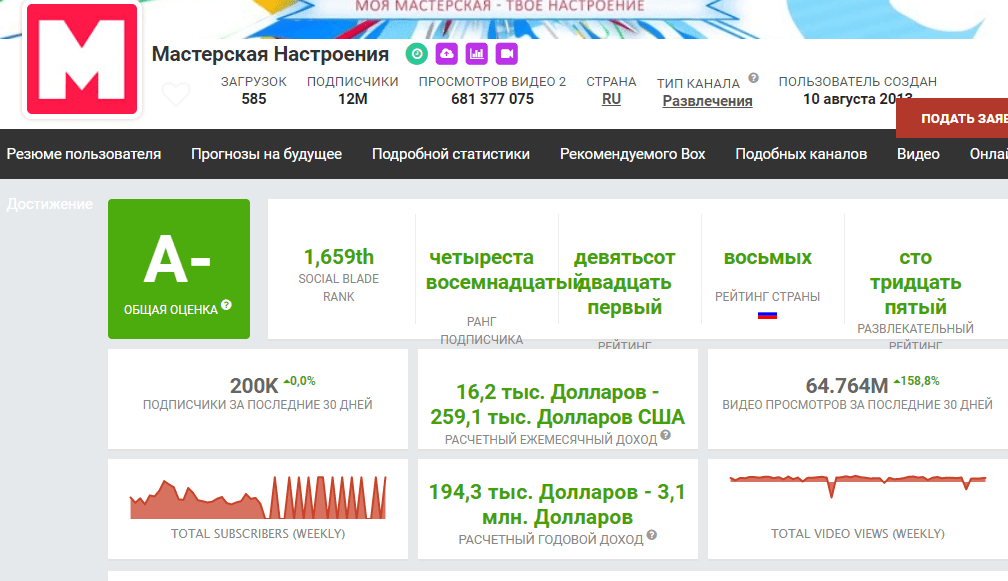Open the Видео tab
This screenshot has width=1008, height=581.
(x=918, y=154)
